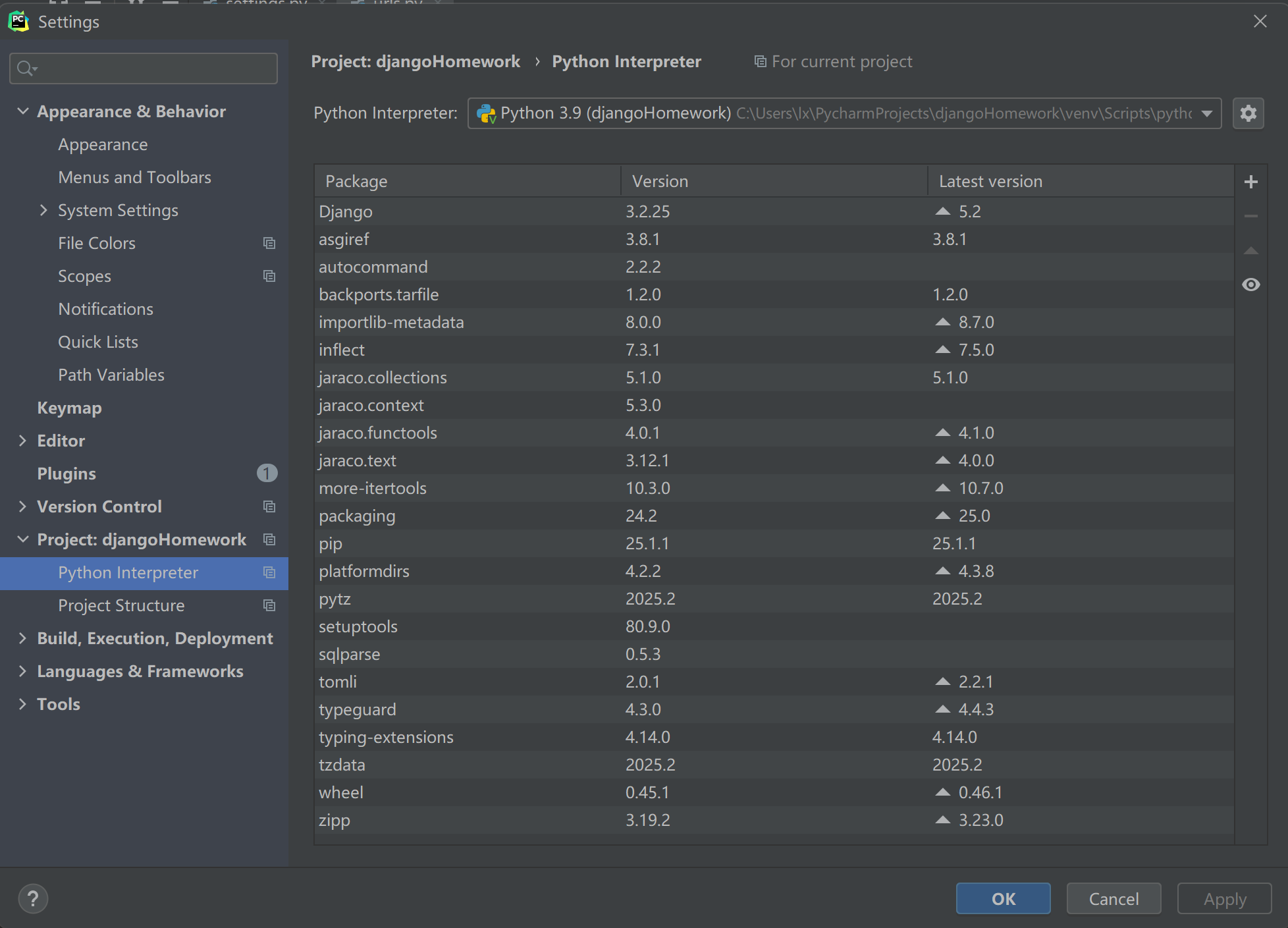The height and width of the screenshot is (928, 1288).
Task: Select Appearance settings page
Action: (x=103, y=144)
